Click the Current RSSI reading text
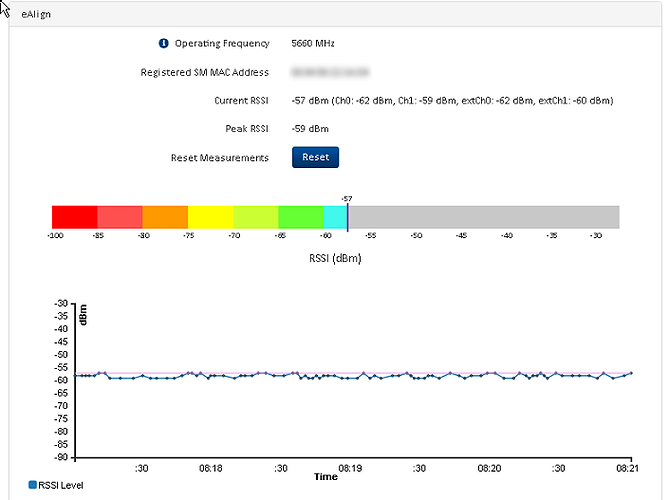This screenshot has width=668, height=500. tap(452, 101)
